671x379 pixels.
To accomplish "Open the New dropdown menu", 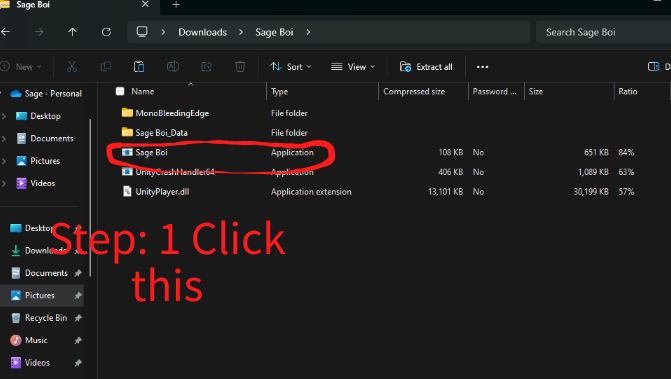I will [x=21, y=67].
